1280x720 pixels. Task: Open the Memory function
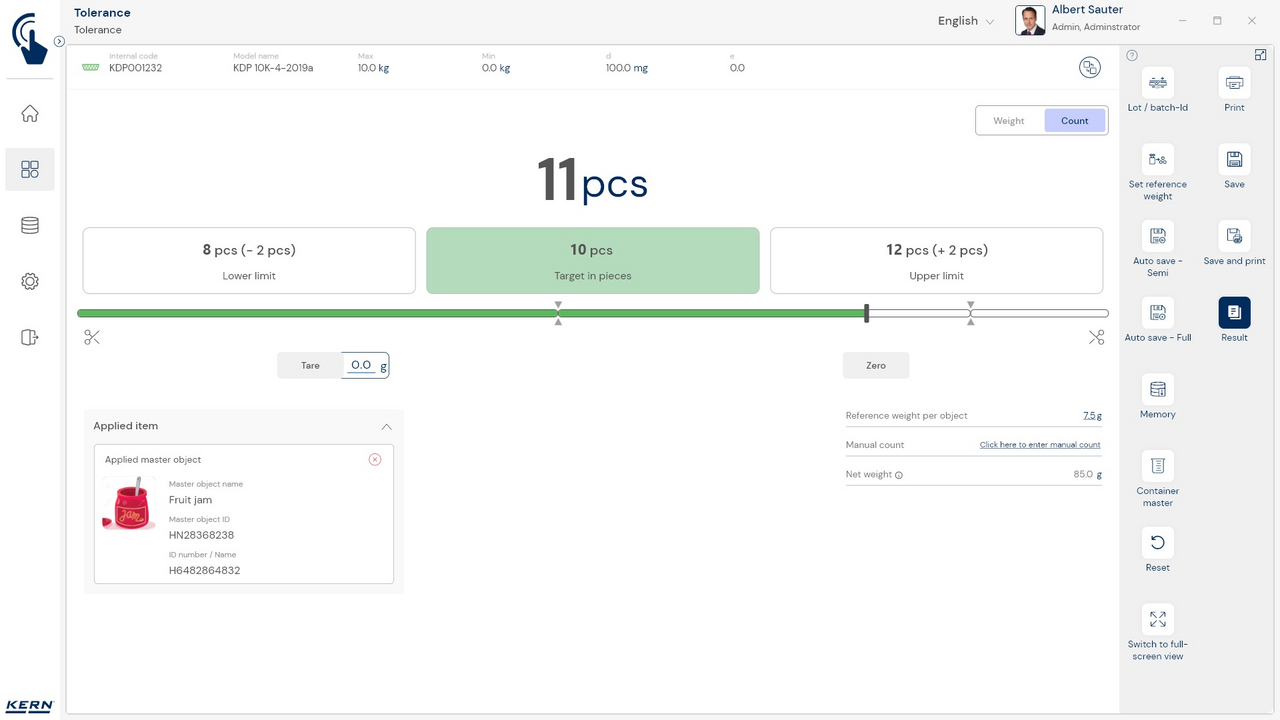click(x=1157, y=390)
